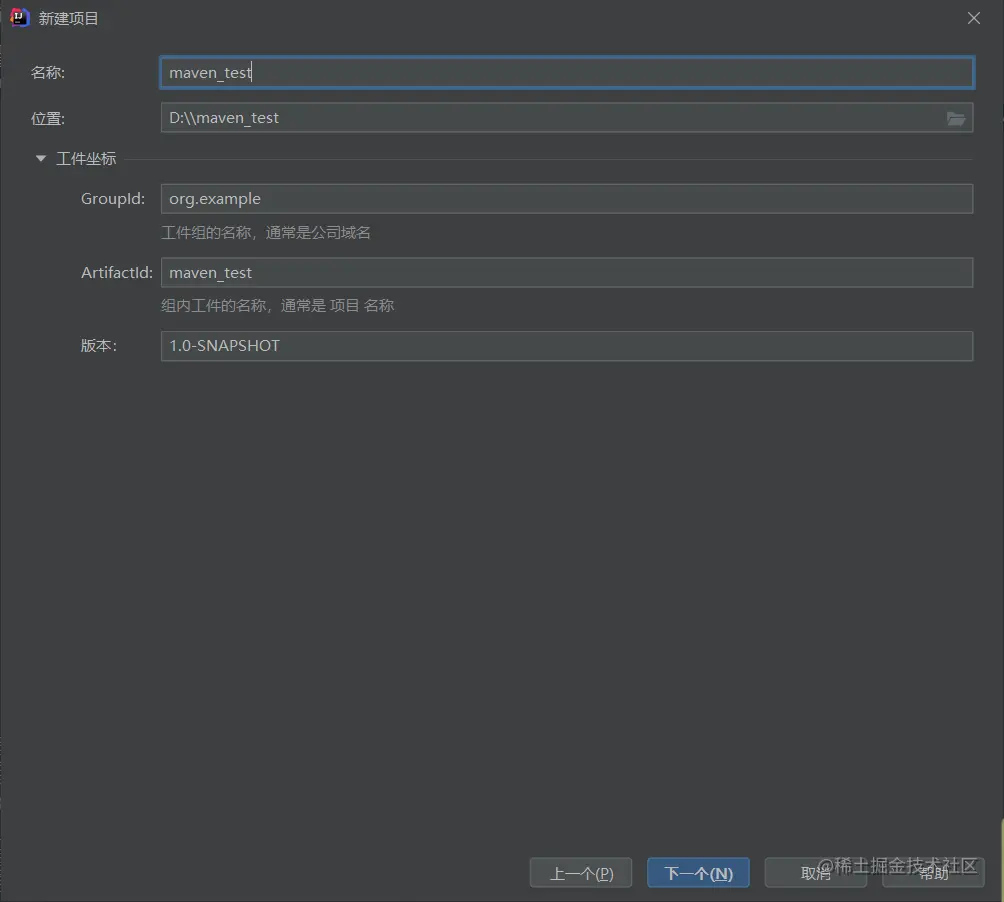Click the ArtifactId: label
The height and width of the screenshot is (902, 1004).
pos(117,273)
